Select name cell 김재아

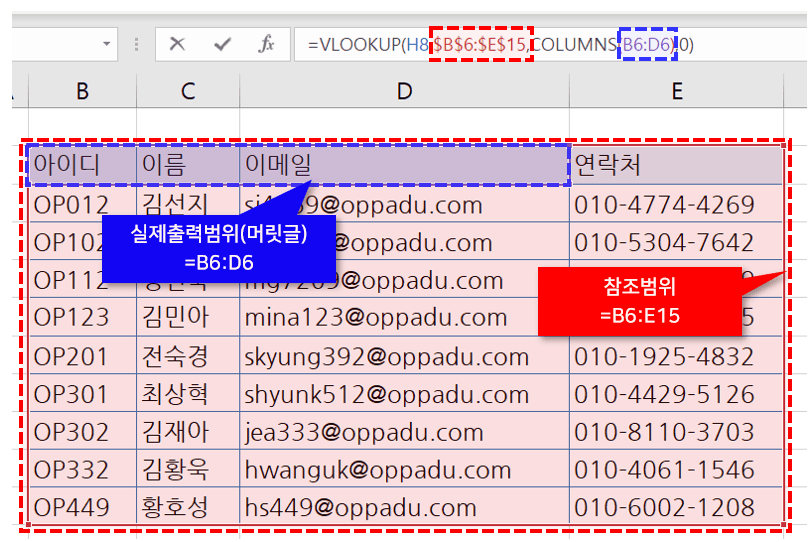[188, 431]
